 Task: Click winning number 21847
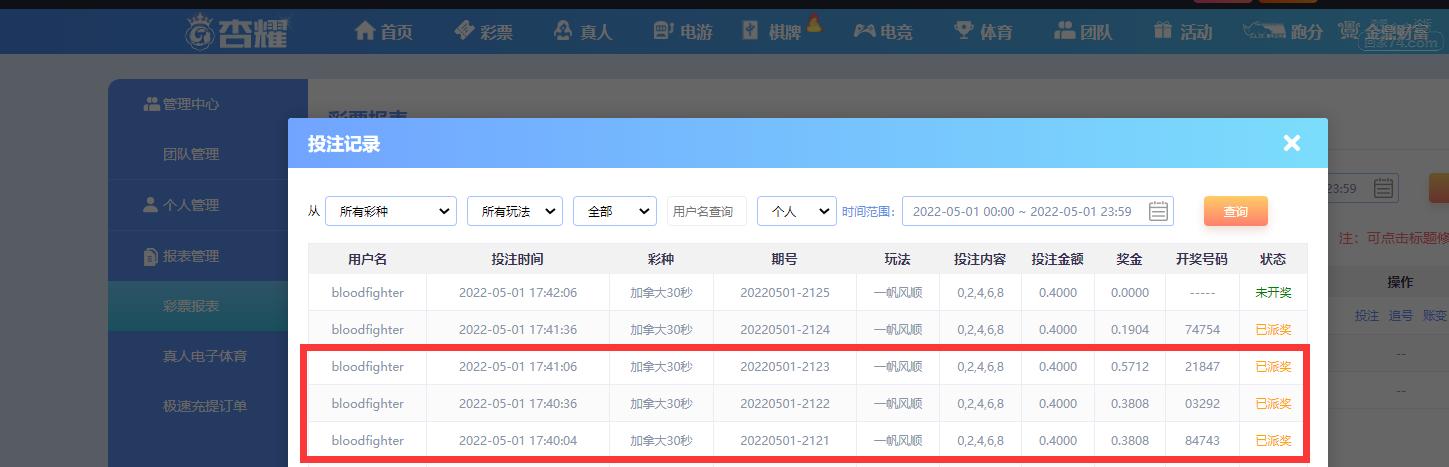1202,367
